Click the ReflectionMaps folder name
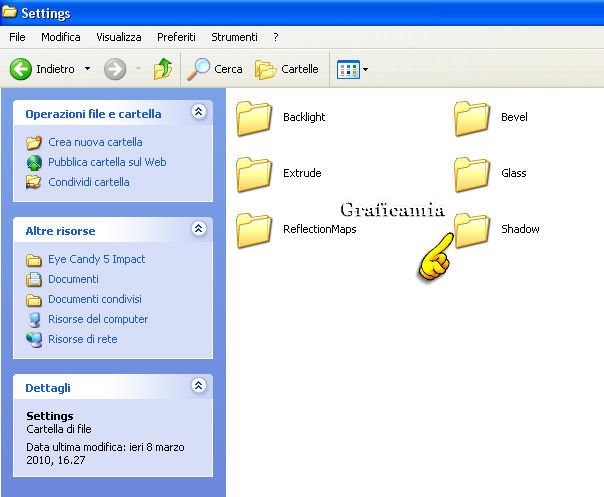Image resolution: width=604 pixels, height=497 pixels. (320, 229)
